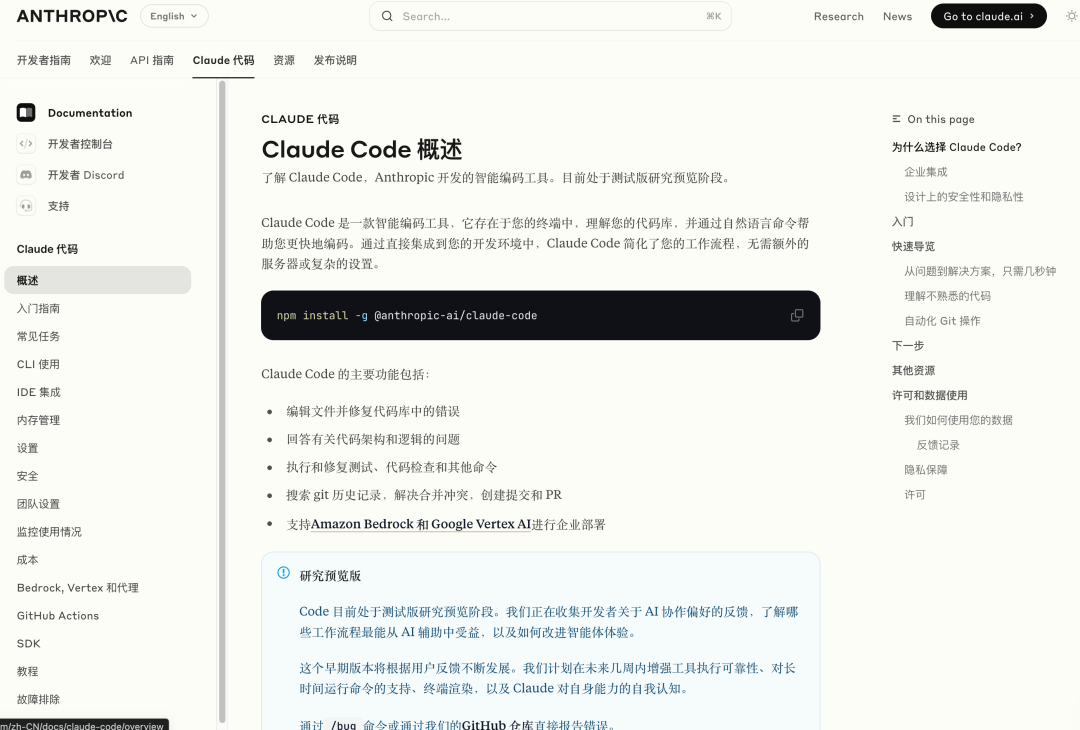Toggle light/dark theme sun icon
This screenshot has height=730, width=1080.
click(1071, 16)
